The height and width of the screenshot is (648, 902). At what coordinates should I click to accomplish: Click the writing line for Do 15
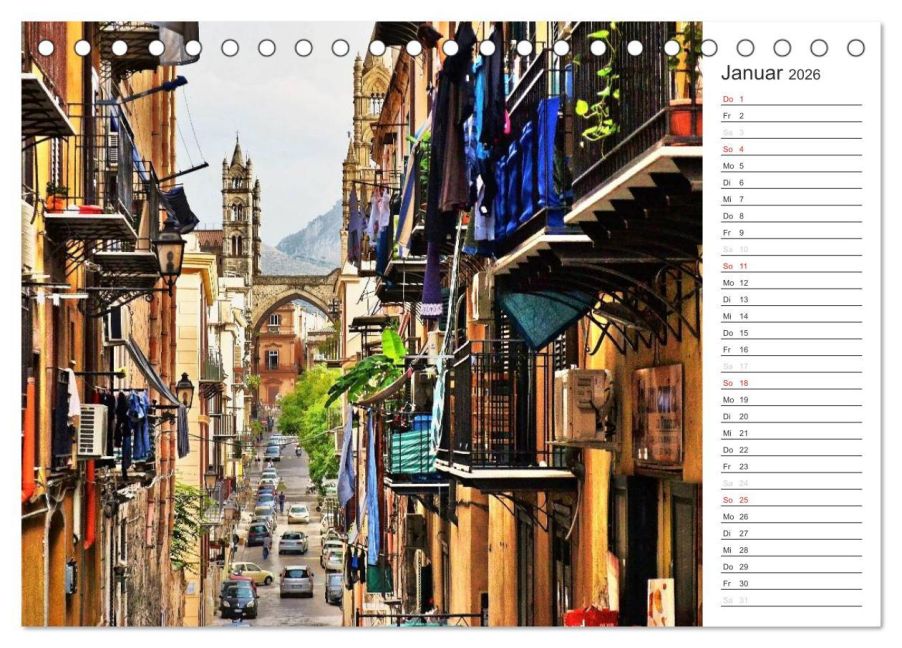point(800,335)
